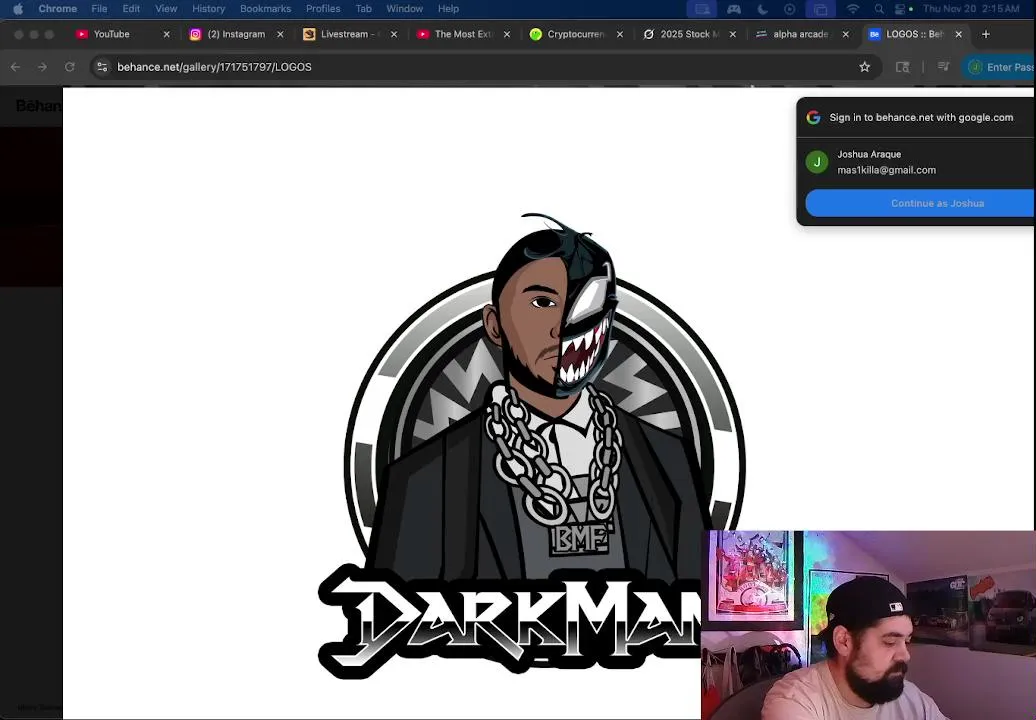This screenshot has height=720, width=1036.
Task: Click the Behance logo behind the lightbox
Action: [38, 106]
